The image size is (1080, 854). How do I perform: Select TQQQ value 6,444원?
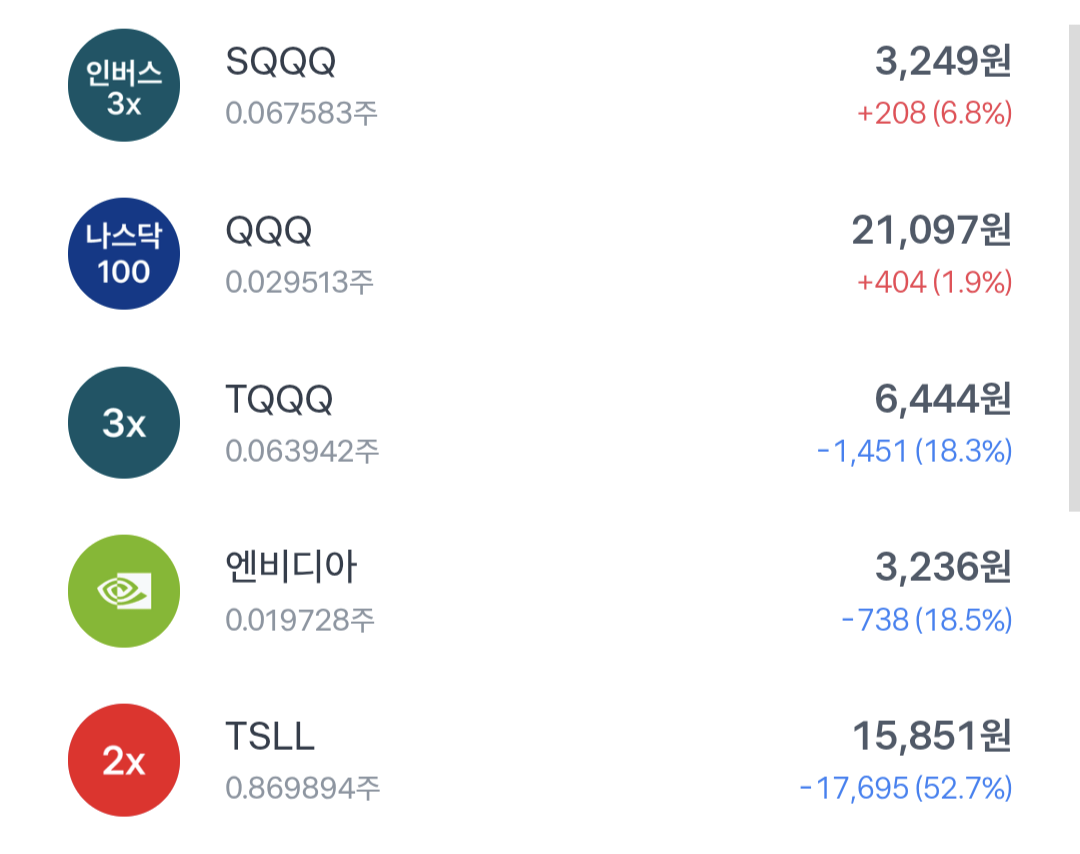[943, 400]
